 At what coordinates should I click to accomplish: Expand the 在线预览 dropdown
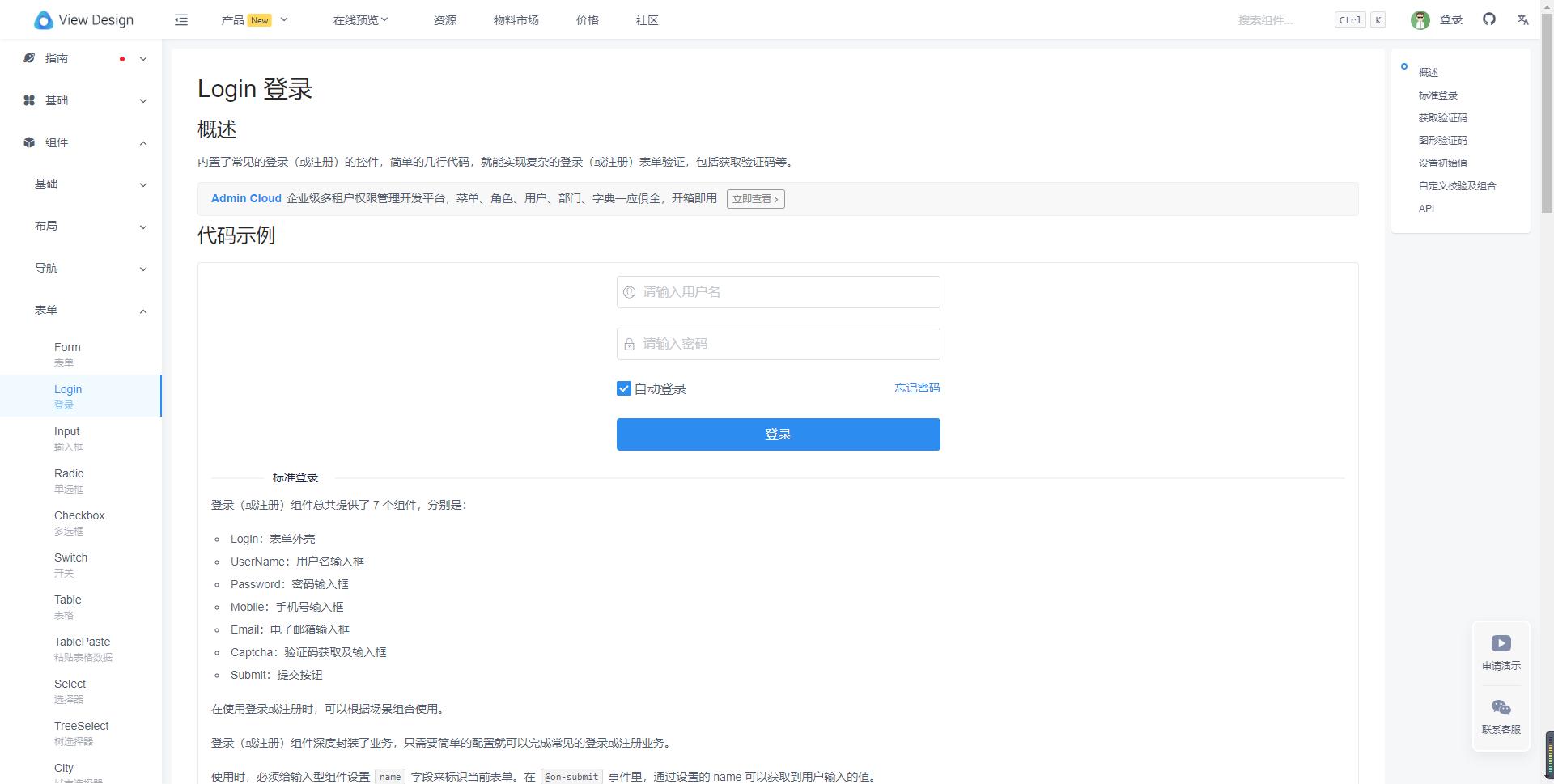coord(359,19)
